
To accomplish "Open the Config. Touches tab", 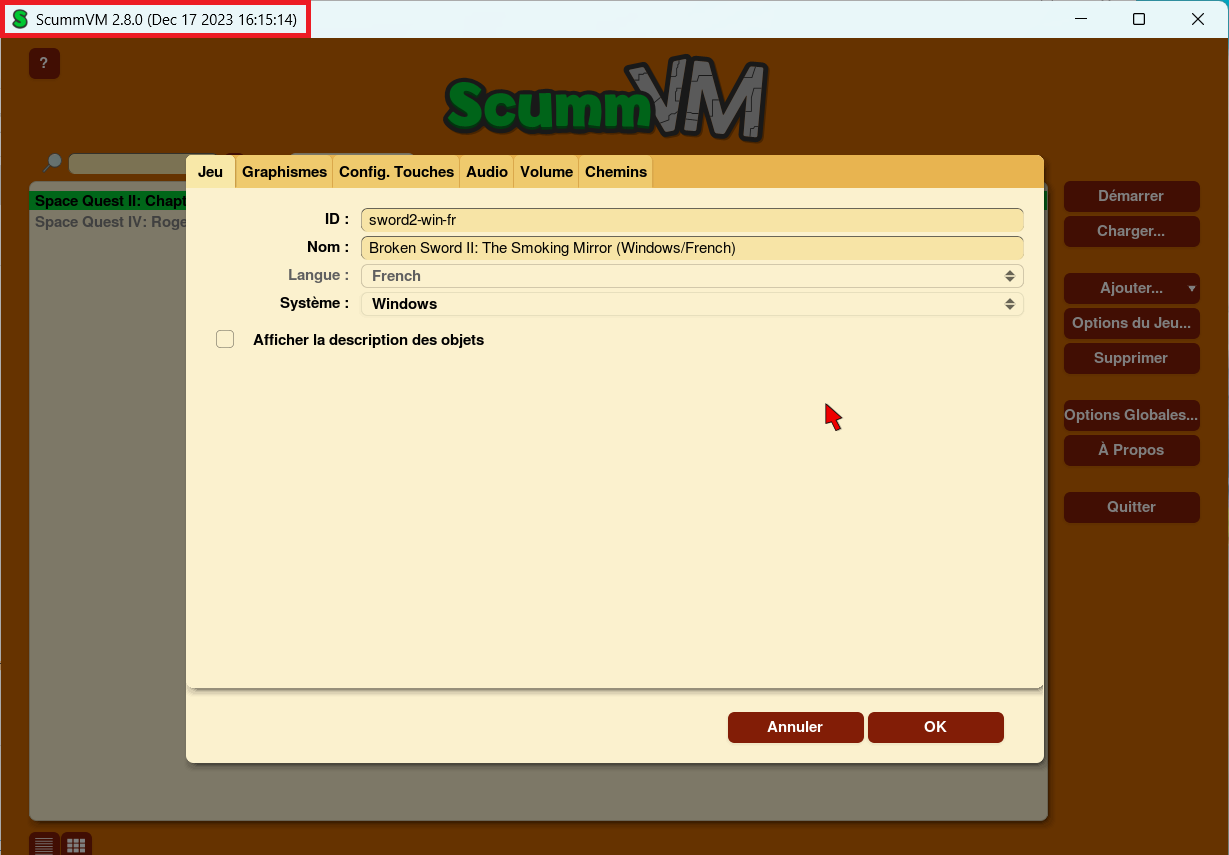I will [396, 172].
